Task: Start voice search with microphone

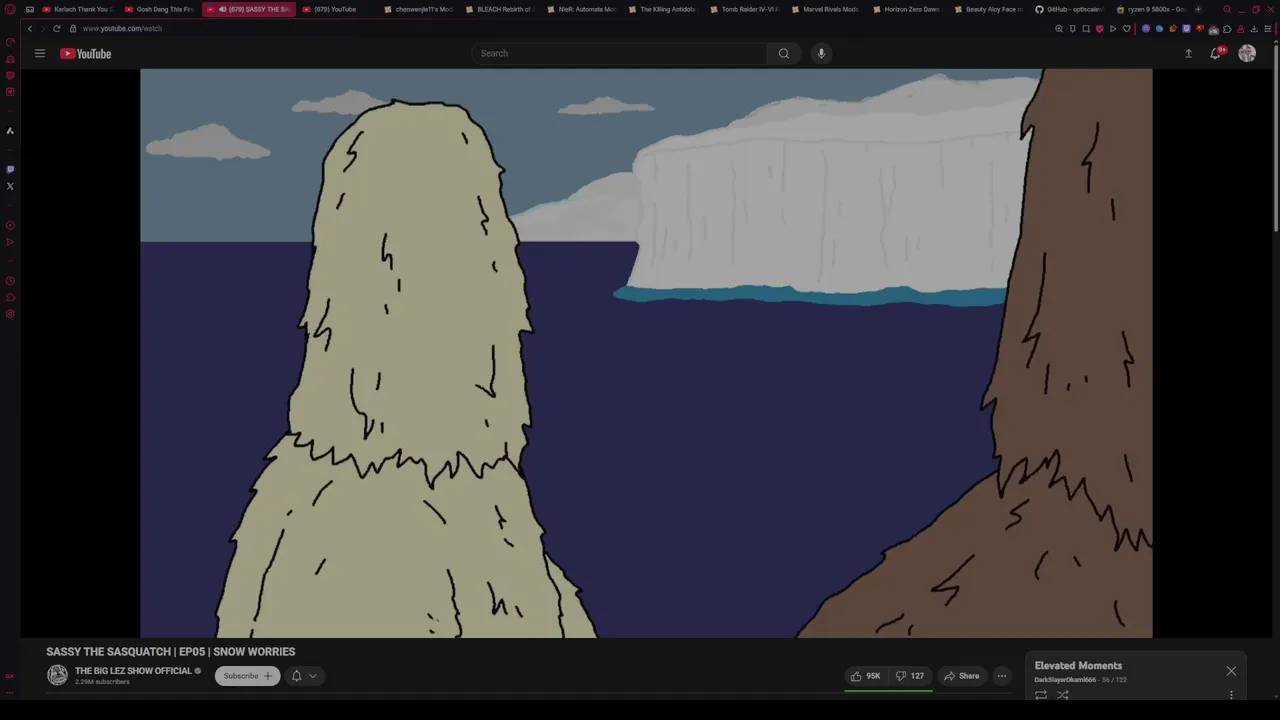Action: (821, 53)
